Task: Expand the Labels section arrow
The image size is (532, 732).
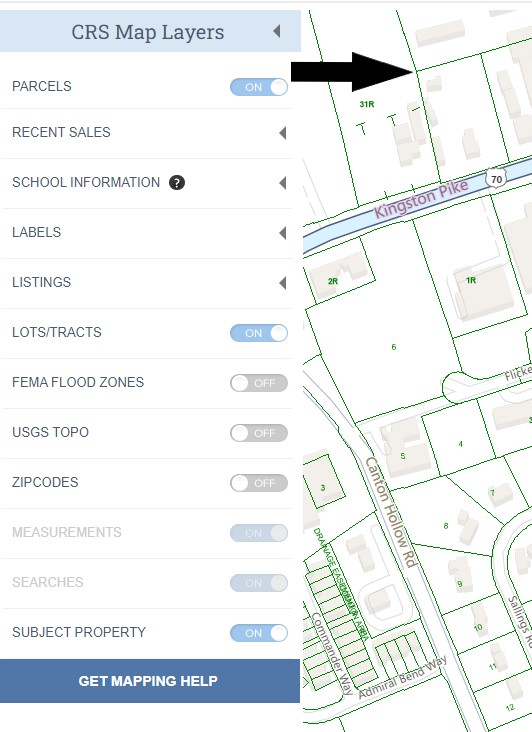Action: click(x=282, y=232)
